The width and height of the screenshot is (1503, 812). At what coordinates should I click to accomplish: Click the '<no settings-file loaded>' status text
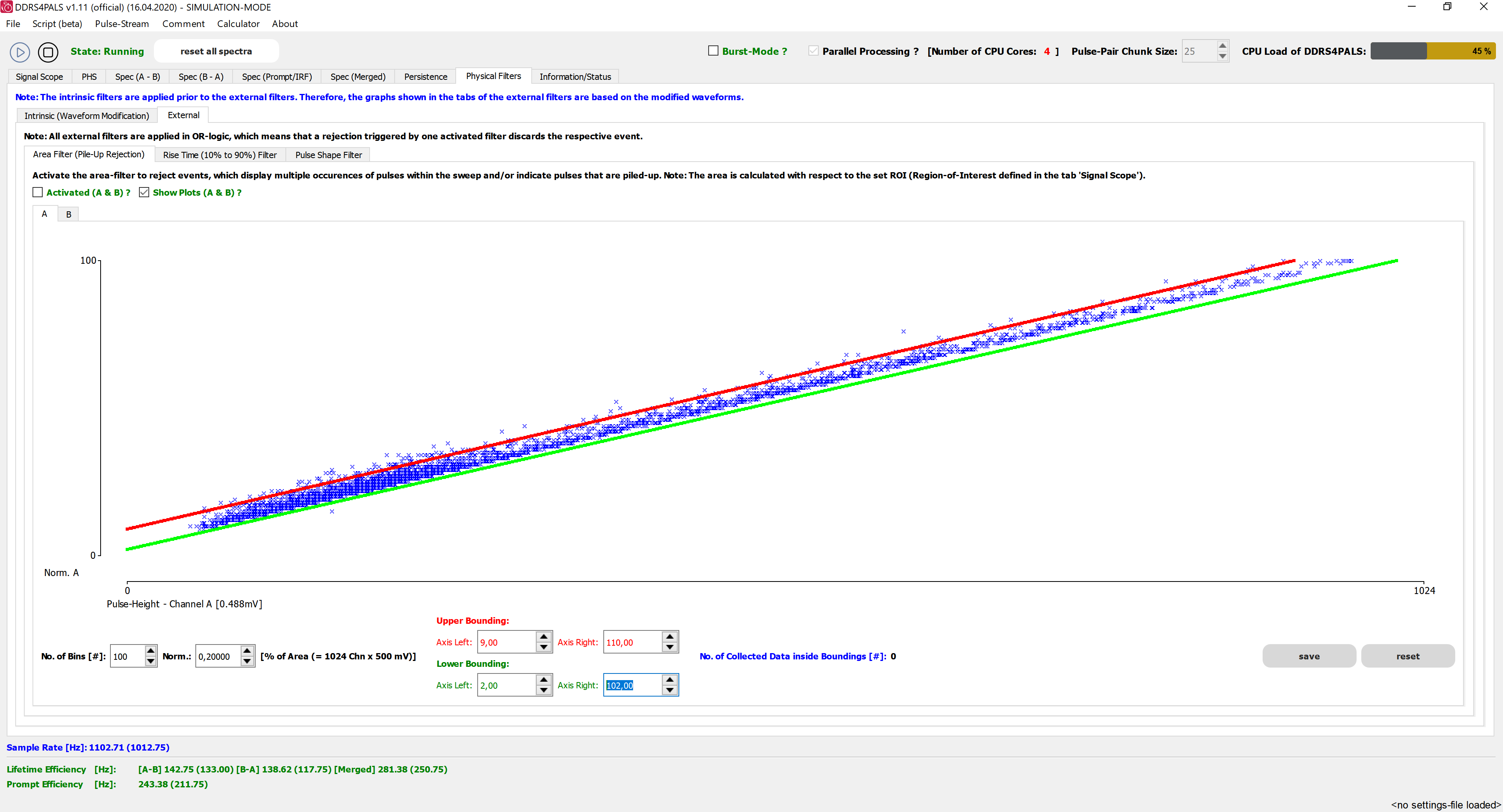[1445, 805]
